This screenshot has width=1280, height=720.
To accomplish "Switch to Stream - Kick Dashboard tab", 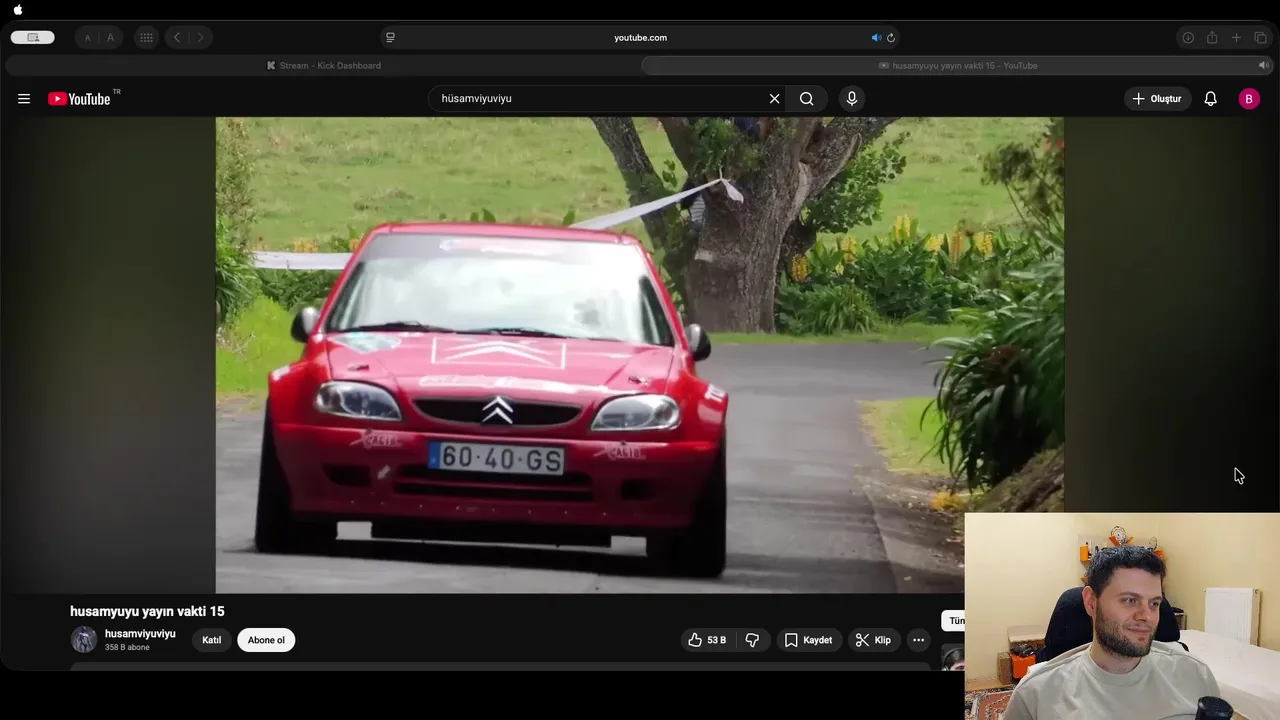I will pyautogui.click(x=323, y=66).
